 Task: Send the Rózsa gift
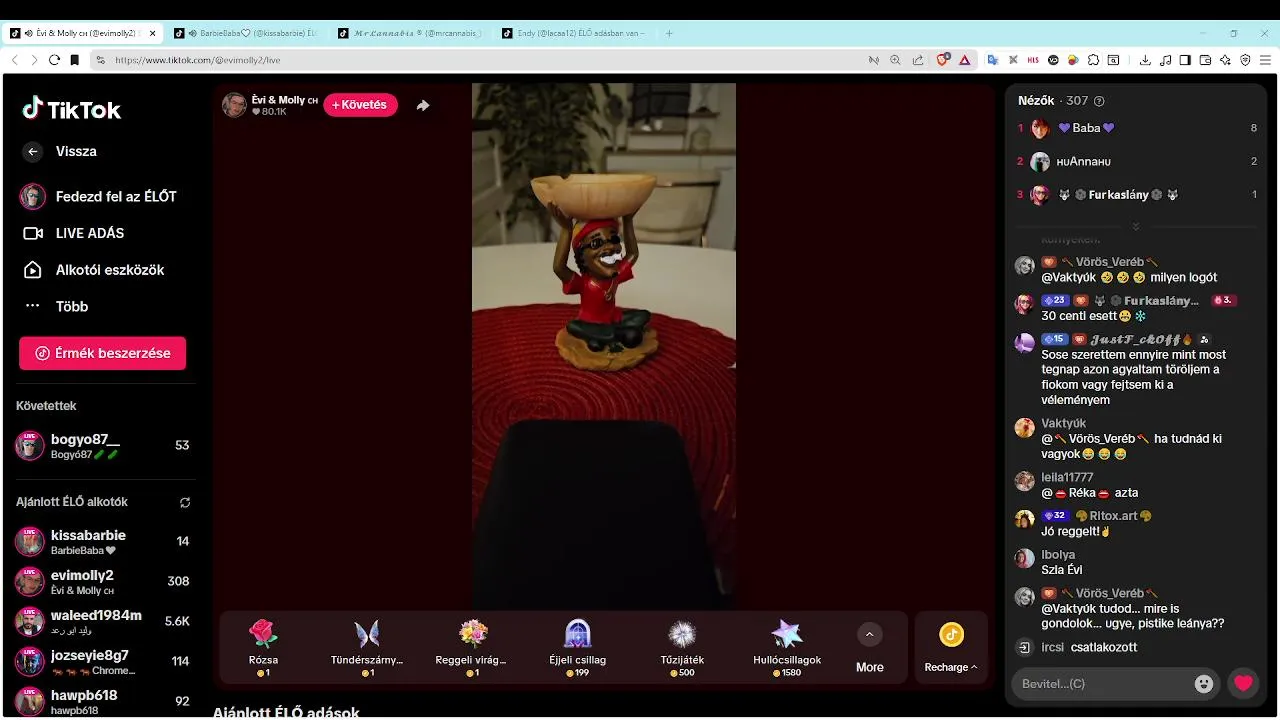click(x=263, y=647)
